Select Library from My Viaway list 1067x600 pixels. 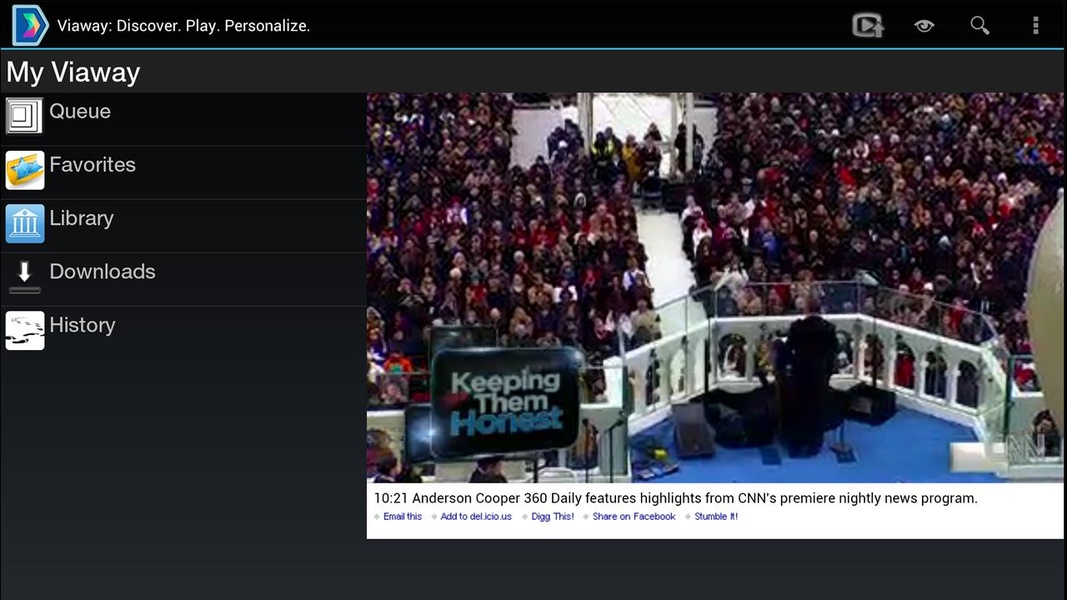pos(184,226)
